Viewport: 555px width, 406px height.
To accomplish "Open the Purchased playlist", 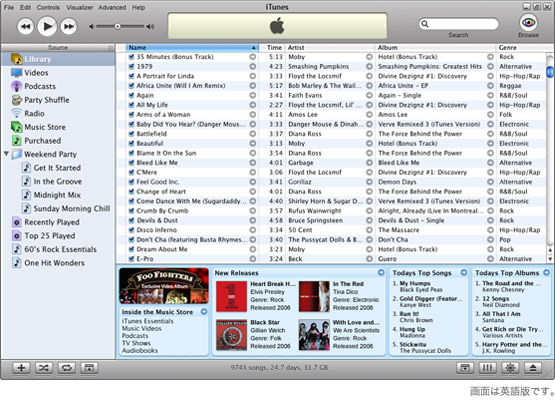I will (58, 141).
